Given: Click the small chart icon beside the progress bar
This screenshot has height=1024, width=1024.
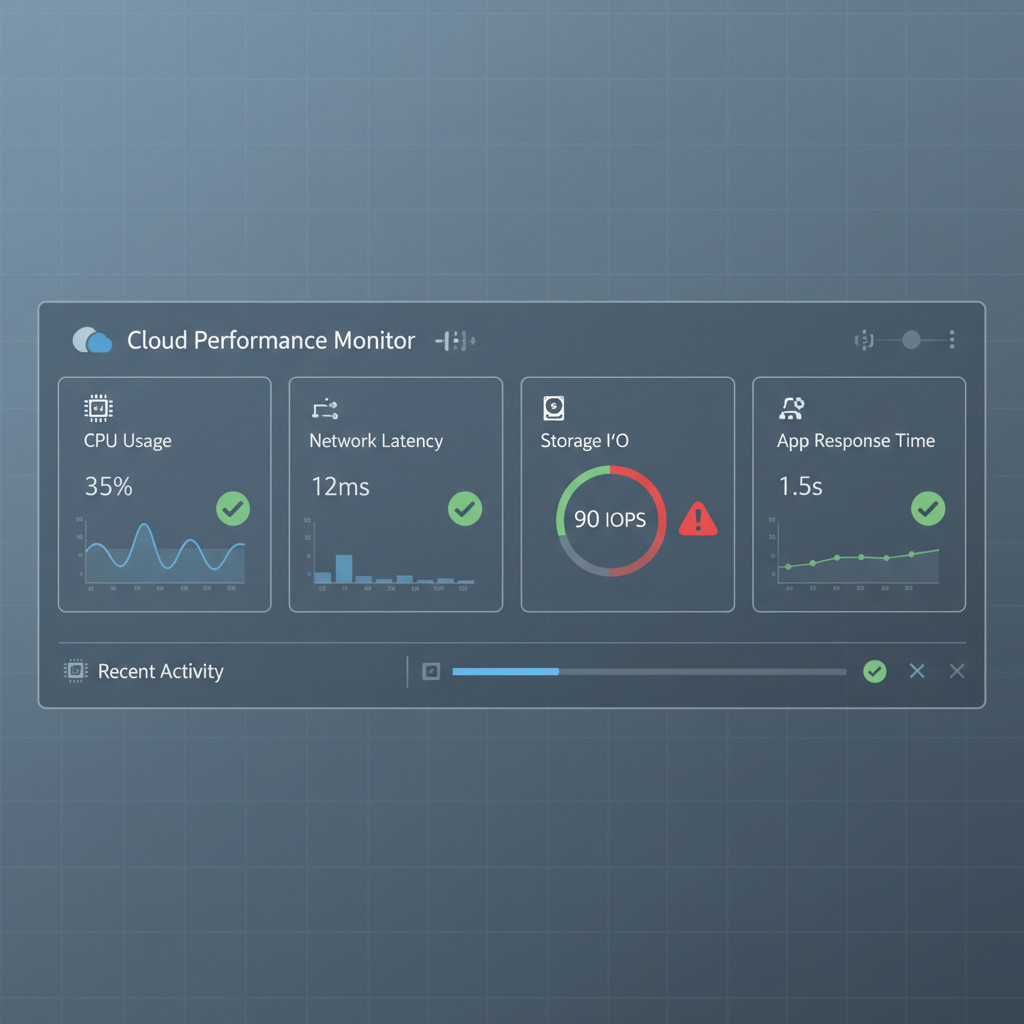Looking at the screenshot, I should pos(431,671).
